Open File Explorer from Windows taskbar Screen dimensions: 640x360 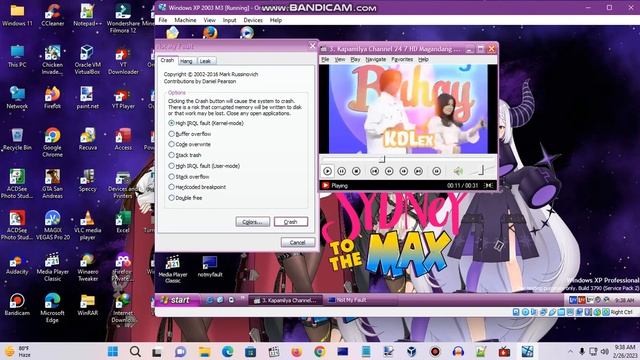tap(204, 351)
